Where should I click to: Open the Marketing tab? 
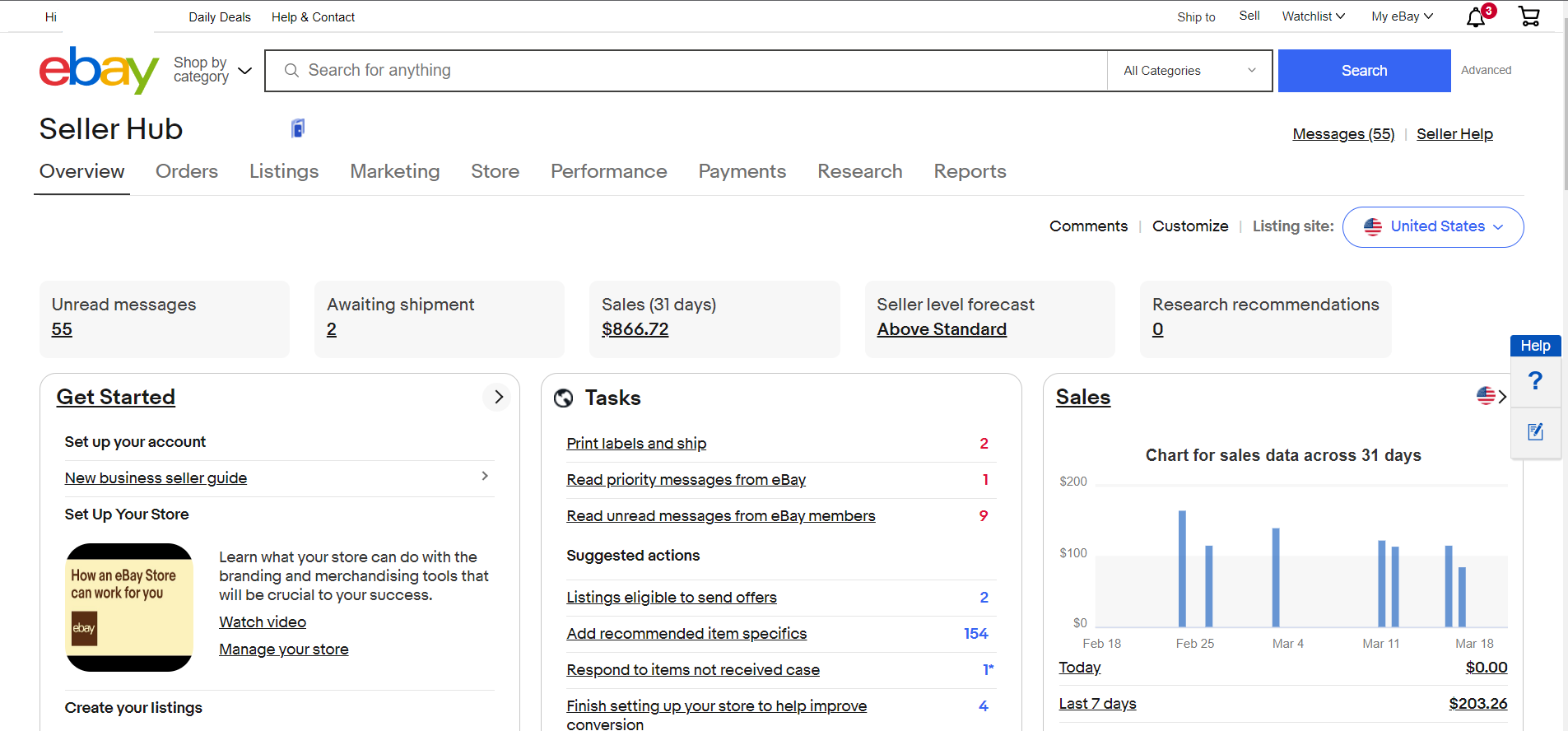(x=395, y=171)
